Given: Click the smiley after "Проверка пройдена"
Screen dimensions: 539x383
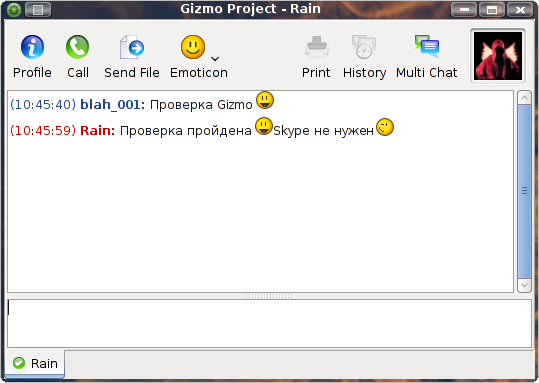Looking at the screenshot, I should (264, 126).
